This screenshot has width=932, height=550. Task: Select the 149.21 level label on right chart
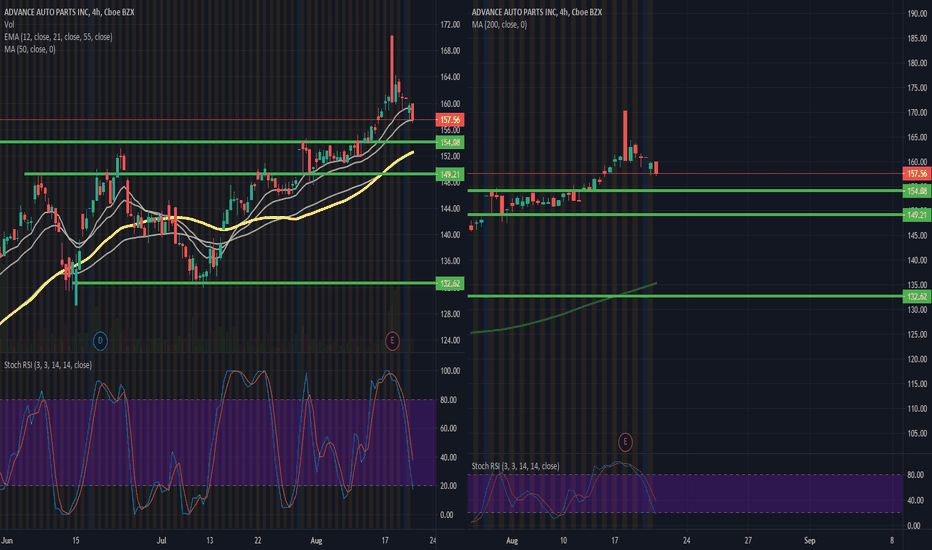(x=917, y=215)
